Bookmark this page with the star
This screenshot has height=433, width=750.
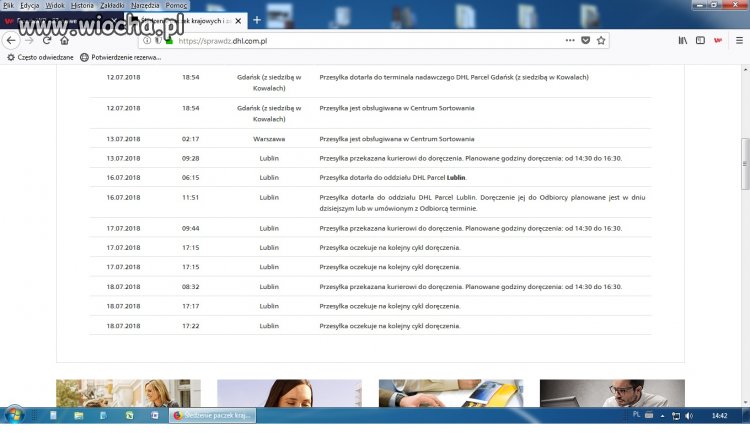601,41
